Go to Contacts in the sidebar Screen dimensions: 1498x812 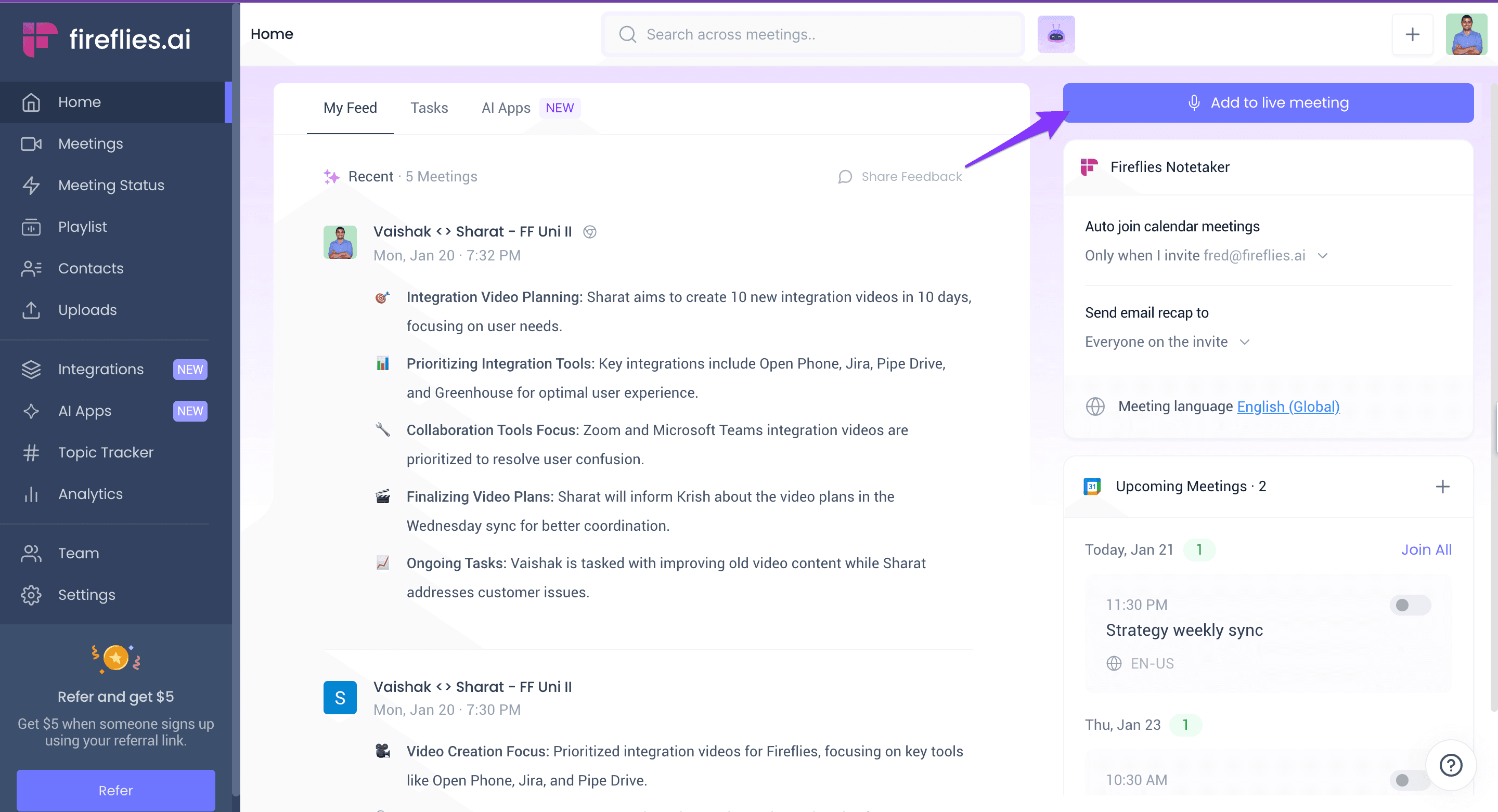[x=115, y=268]
